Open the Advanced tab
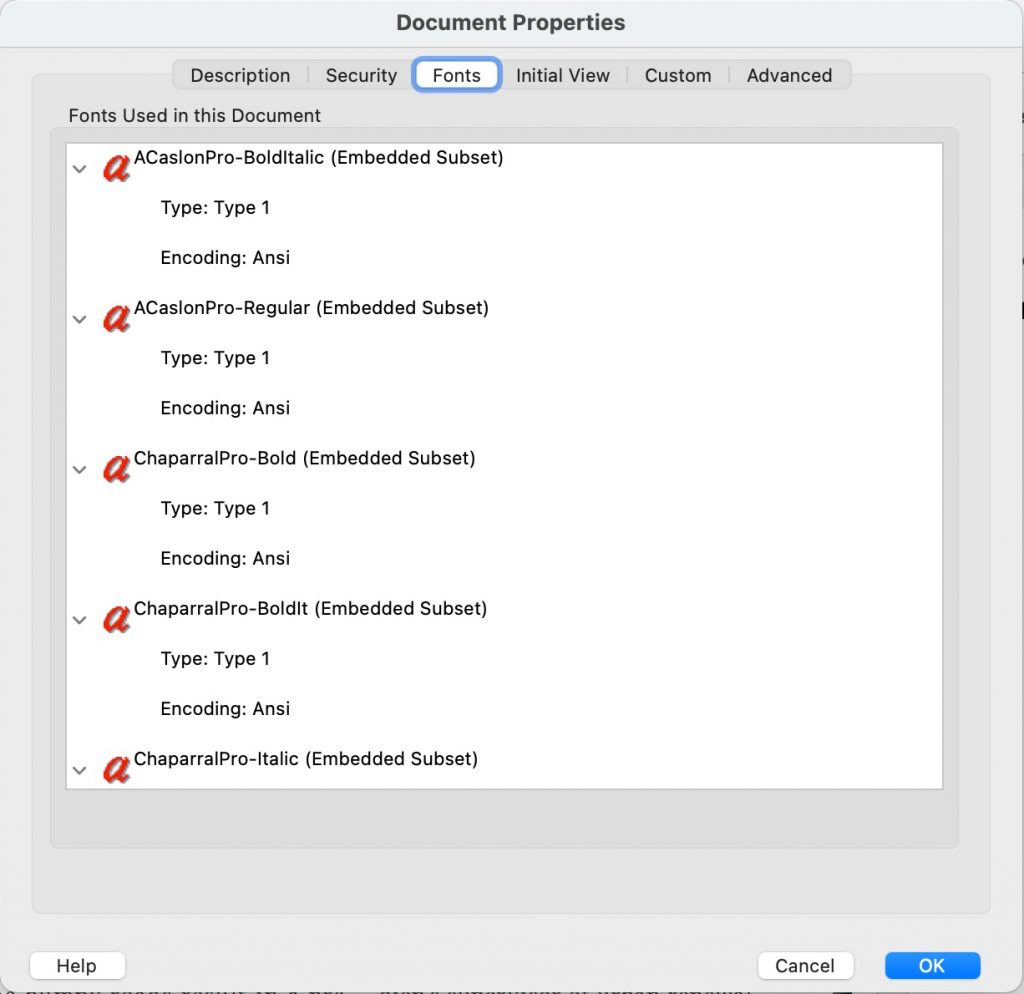 click(789, 75)
